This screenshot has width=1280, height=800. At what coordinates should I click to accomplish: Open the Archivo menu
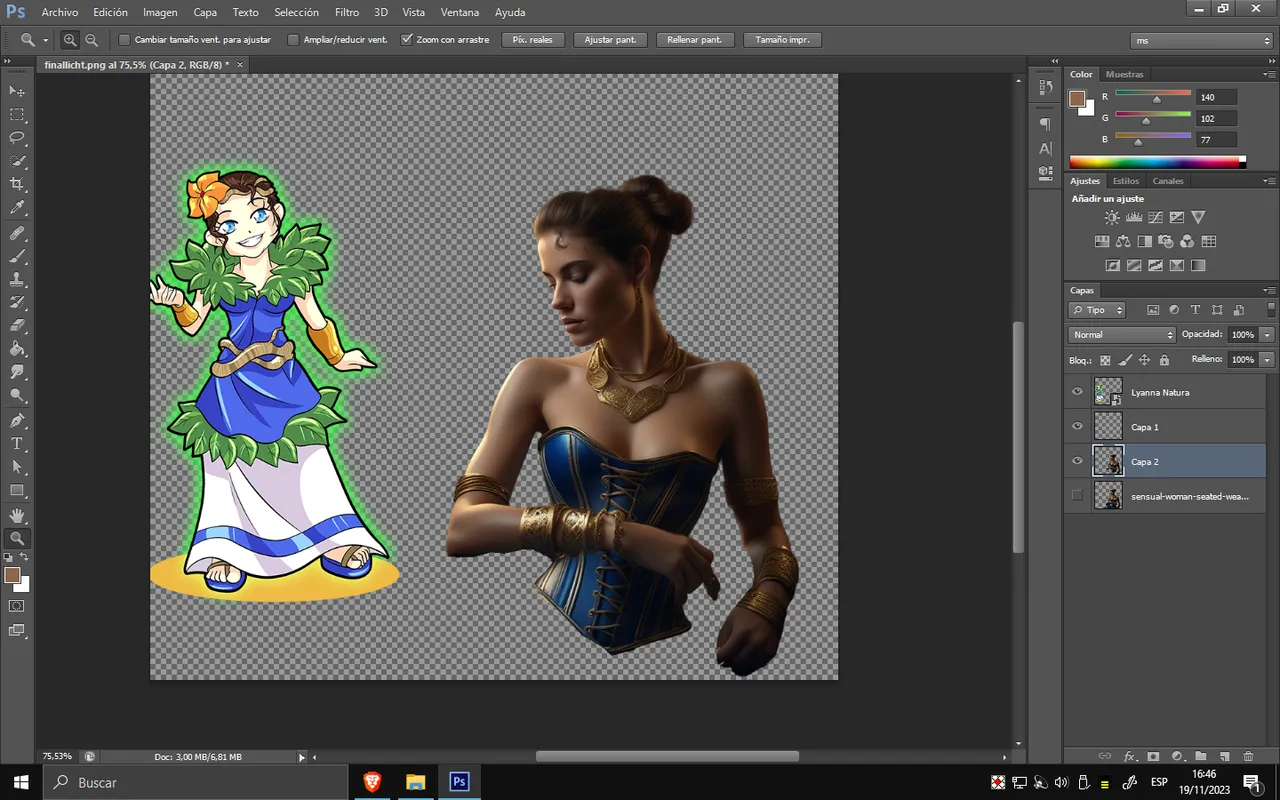tap(60, 12)
